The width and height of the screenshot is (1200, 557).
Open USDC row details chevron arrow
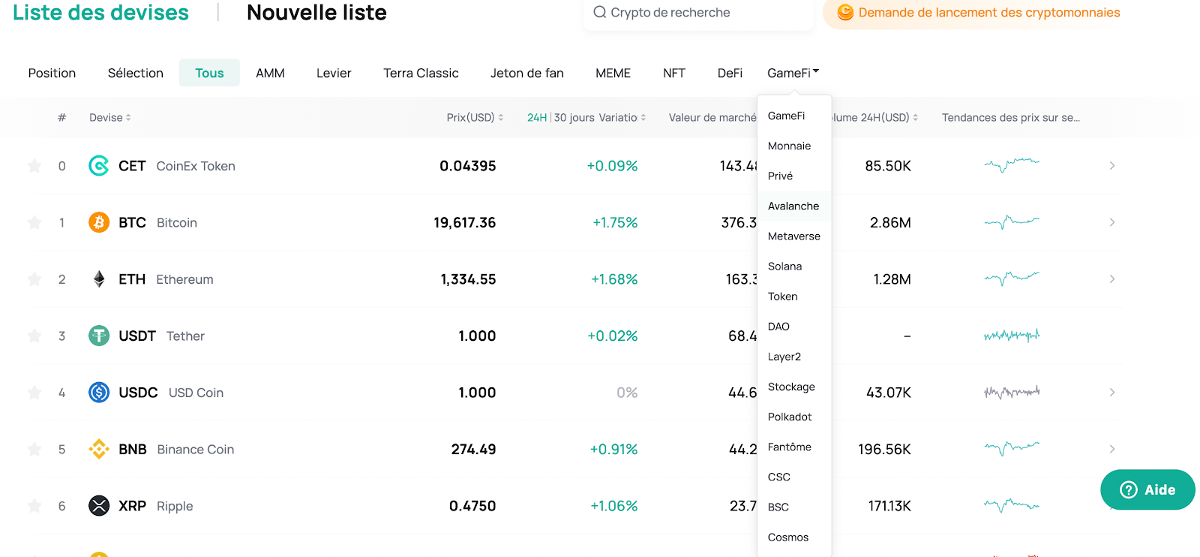point(1112,392)
